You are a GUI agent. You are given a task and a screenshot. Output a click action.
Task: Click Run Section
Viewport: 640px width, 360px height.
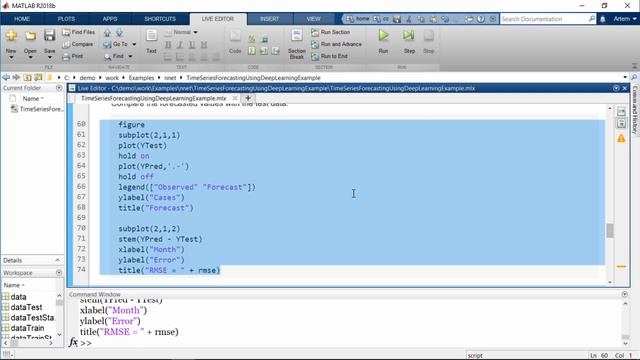tap(331, 32)
